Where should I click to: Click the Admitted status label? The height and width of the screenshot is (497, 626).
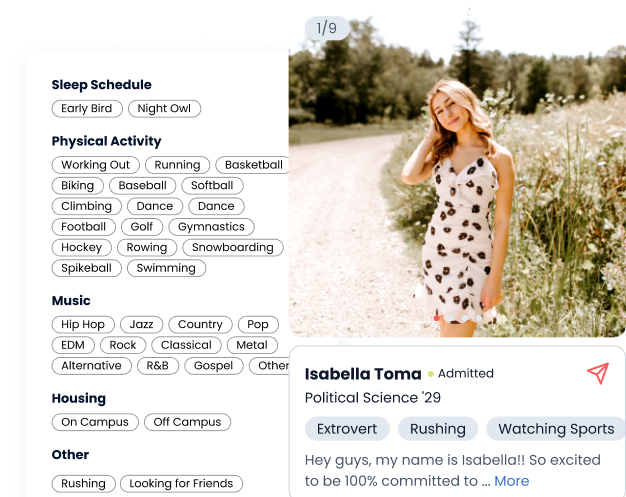(466, 374)
